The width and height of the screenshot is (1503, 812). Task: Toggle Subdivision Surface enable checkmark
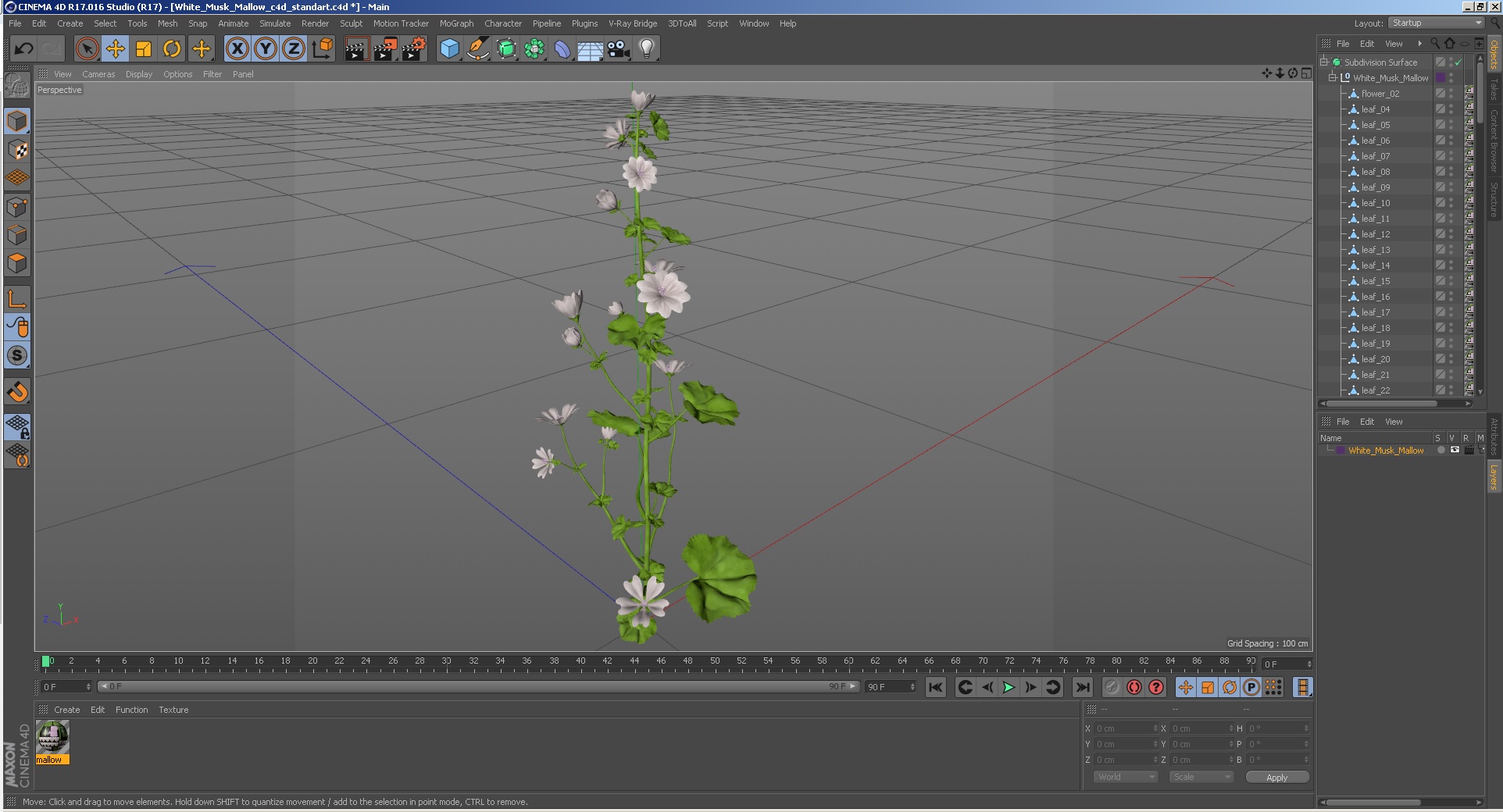point(1458,62)
